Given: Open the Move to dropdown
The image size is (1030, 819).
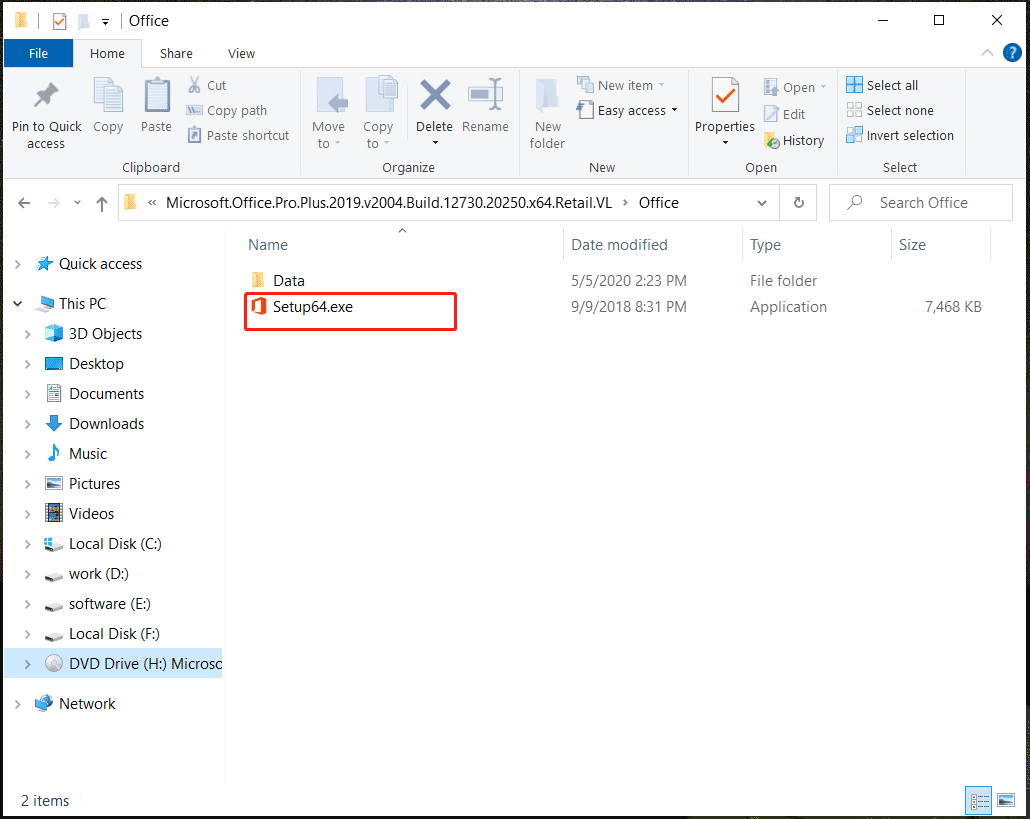Looking at the screenshot, I should tap(329, 115).
